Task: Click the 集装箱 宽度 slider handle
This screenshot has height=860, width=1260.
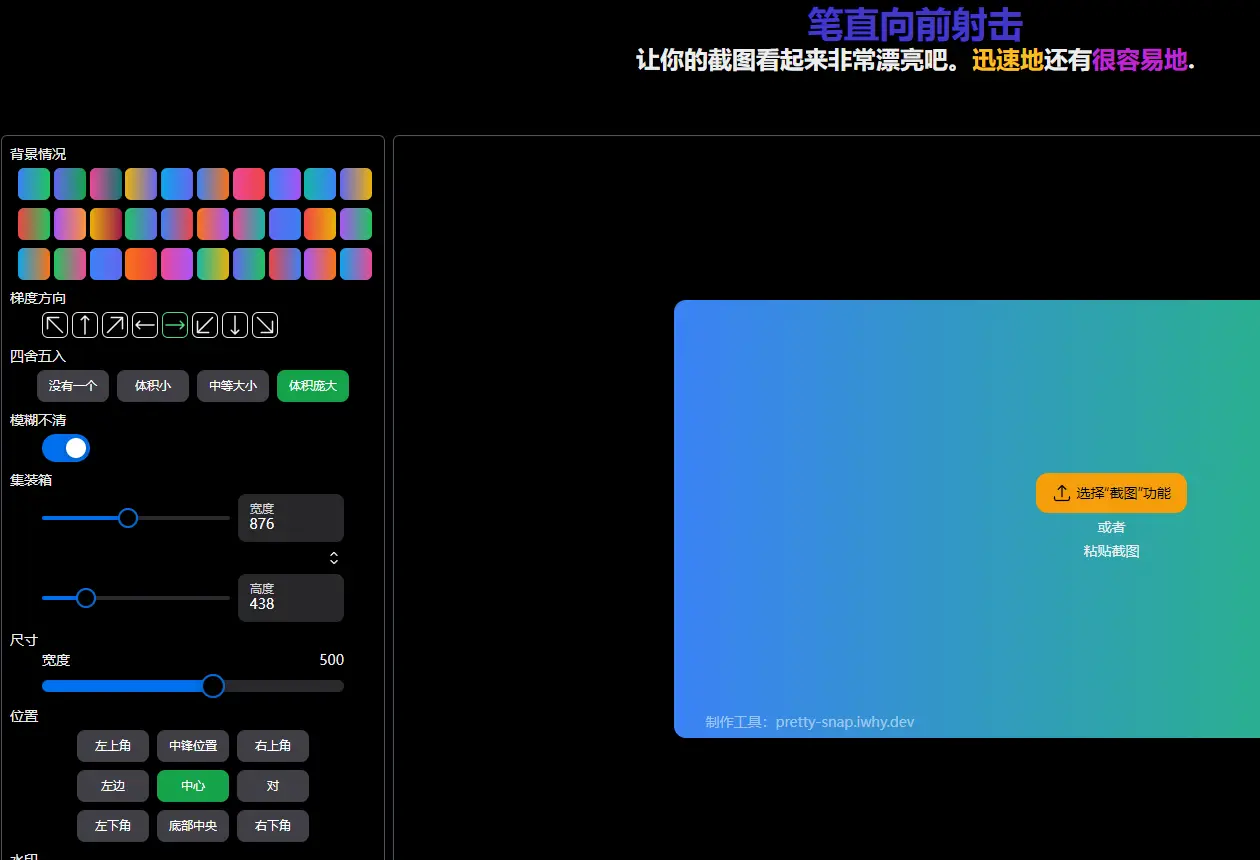Action: pos(128,518)
